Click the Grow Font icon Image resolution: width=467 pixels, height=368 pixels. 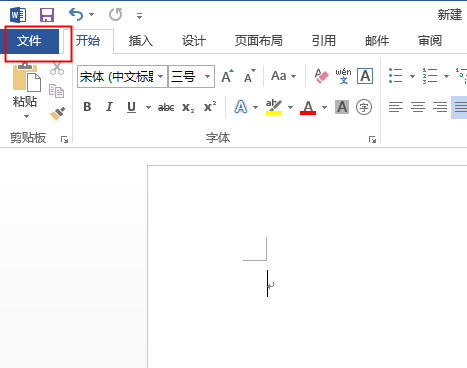228,76
